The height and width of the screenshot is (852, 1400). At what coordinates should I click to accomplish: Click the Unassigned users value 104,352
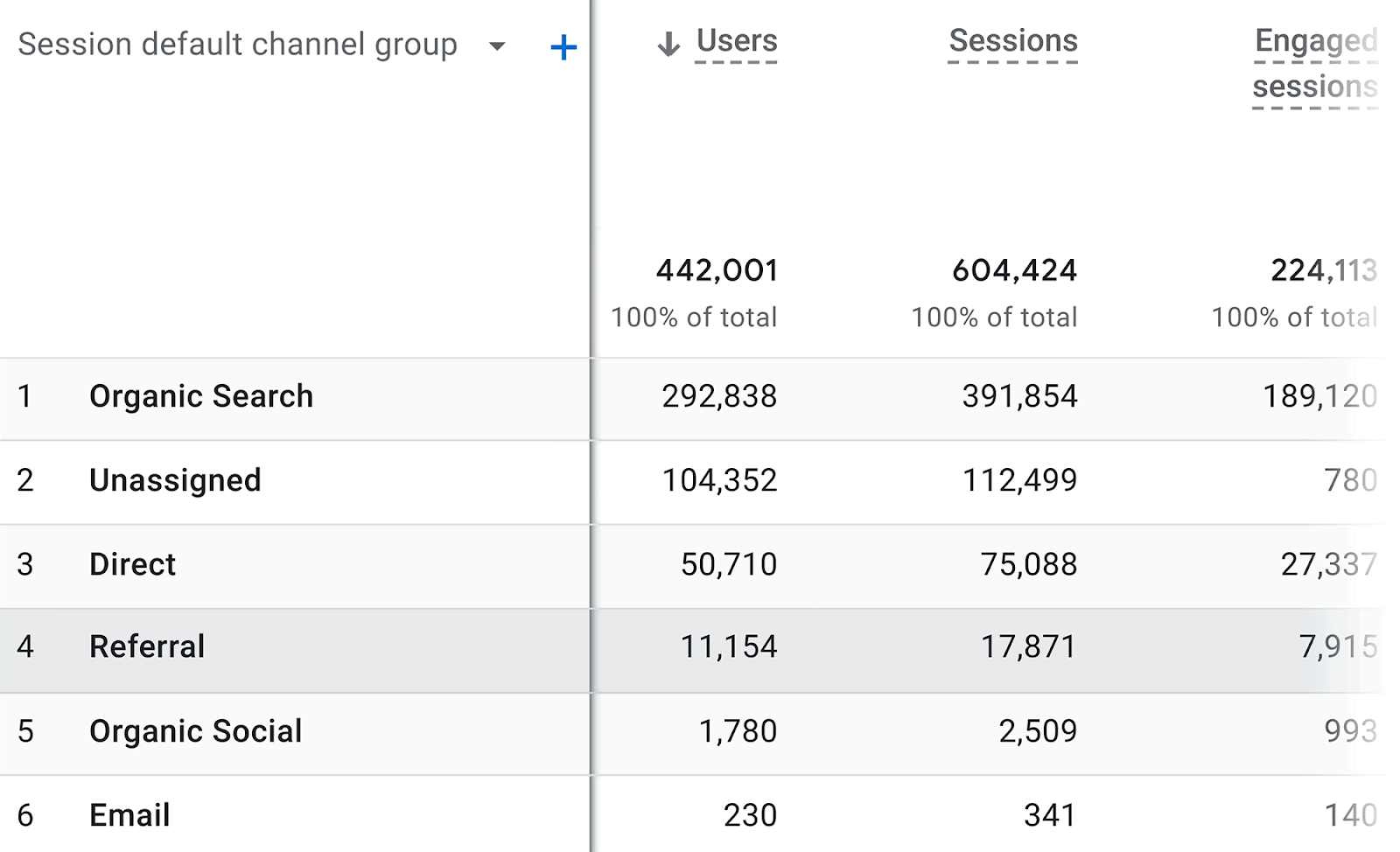719,480
